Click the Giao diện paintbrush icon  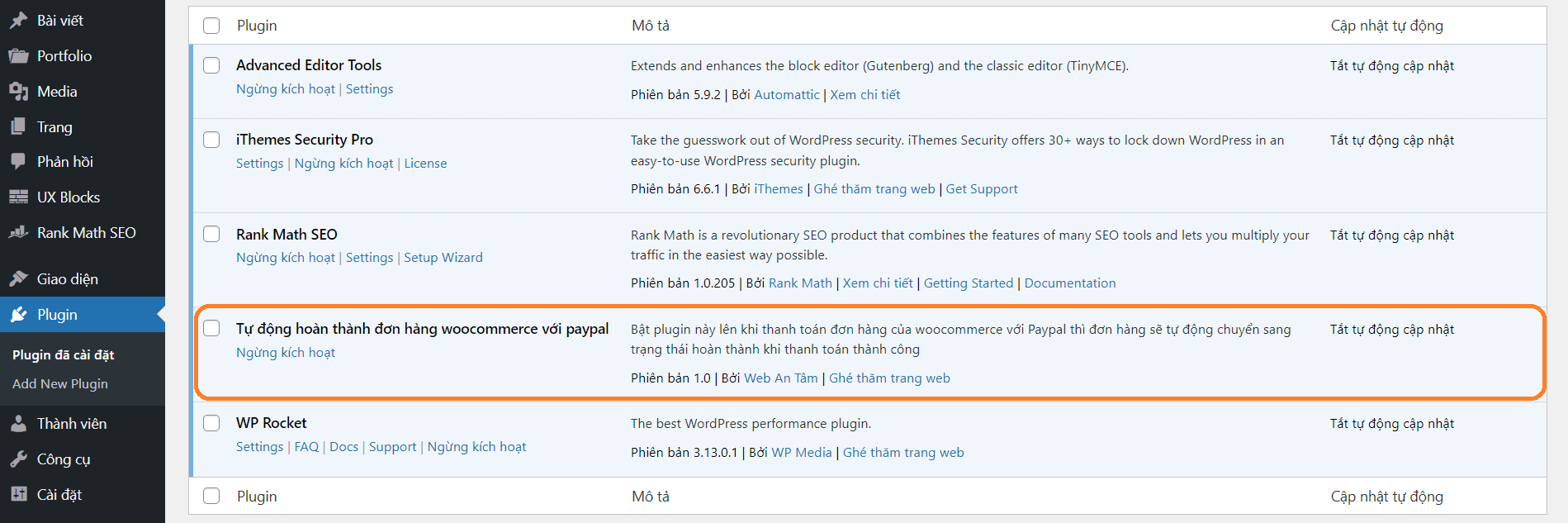click(18, 279)
